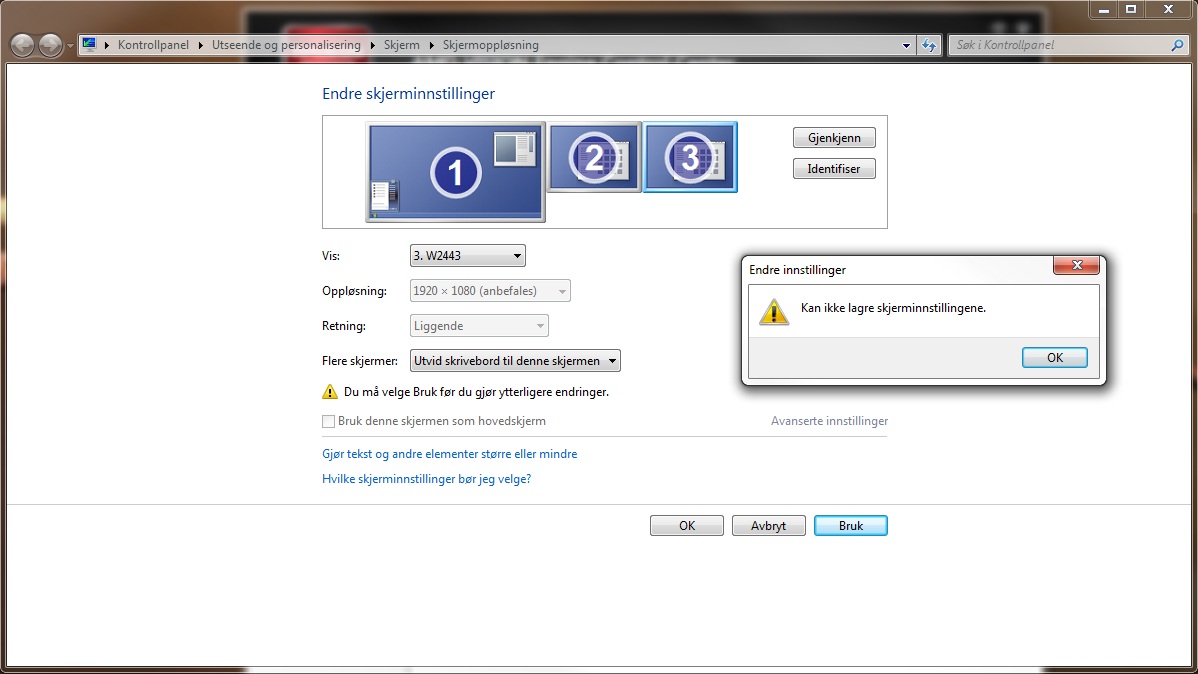Click the warning icon in the dialog

(x=774, y=312)
